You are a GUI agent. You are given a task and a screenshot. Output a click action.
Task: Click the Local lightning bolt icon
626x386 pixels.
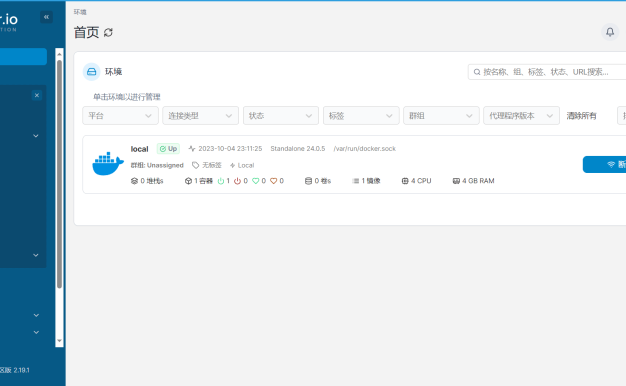tap(232, 165)
